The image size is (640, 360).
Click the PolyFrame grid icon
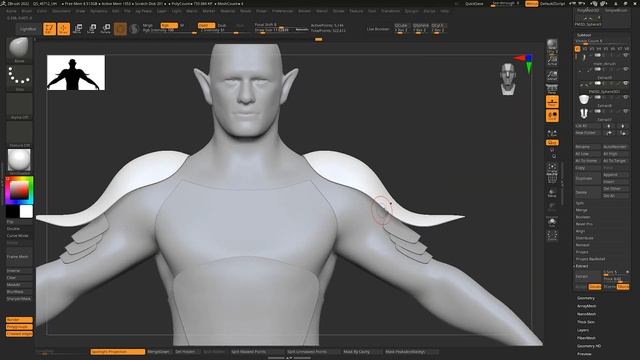point(552,179)
